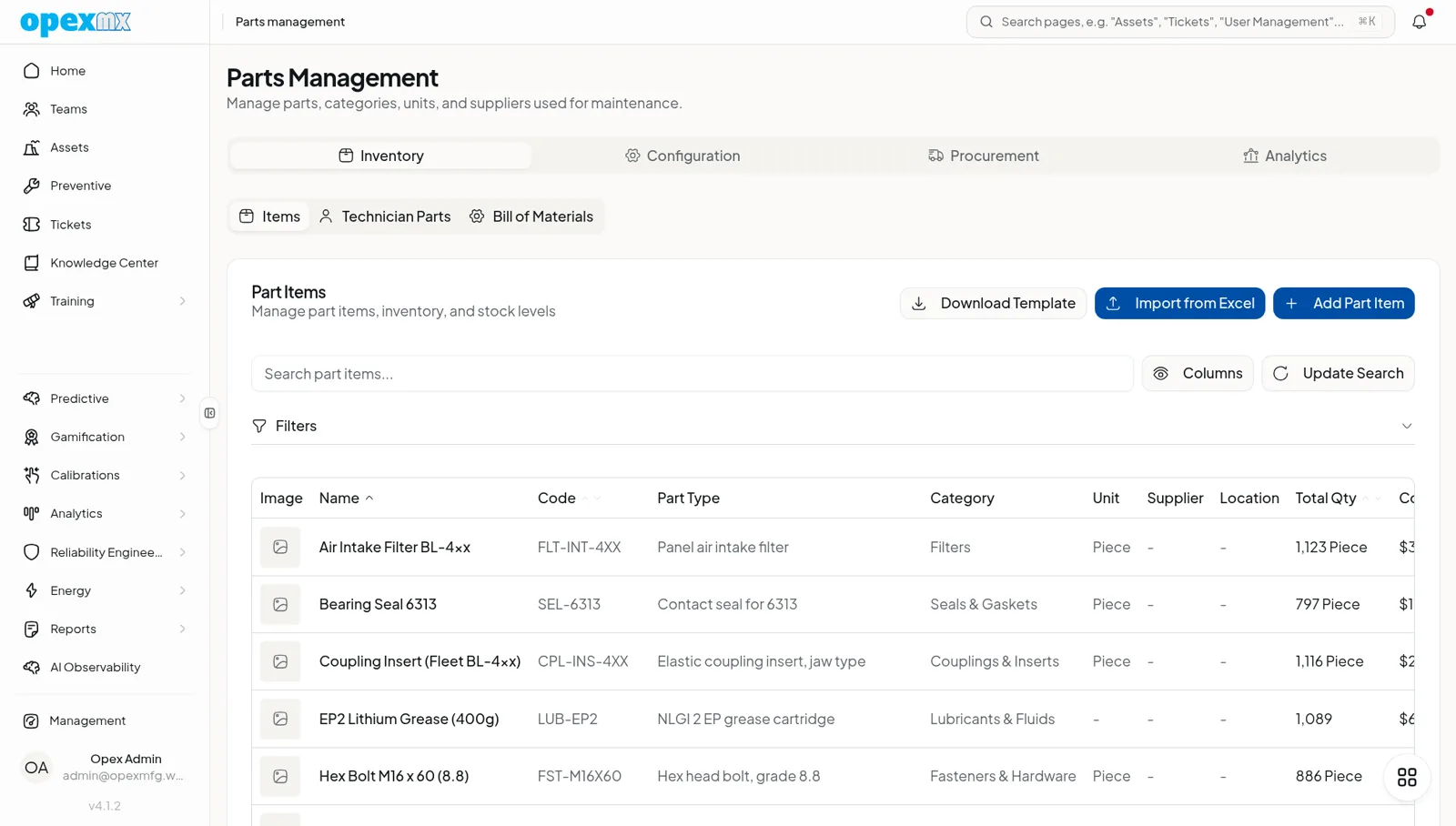The width and height of the screenshot is (1456, 826).
Task: Focus the global search pages field
Action: 1180,22
